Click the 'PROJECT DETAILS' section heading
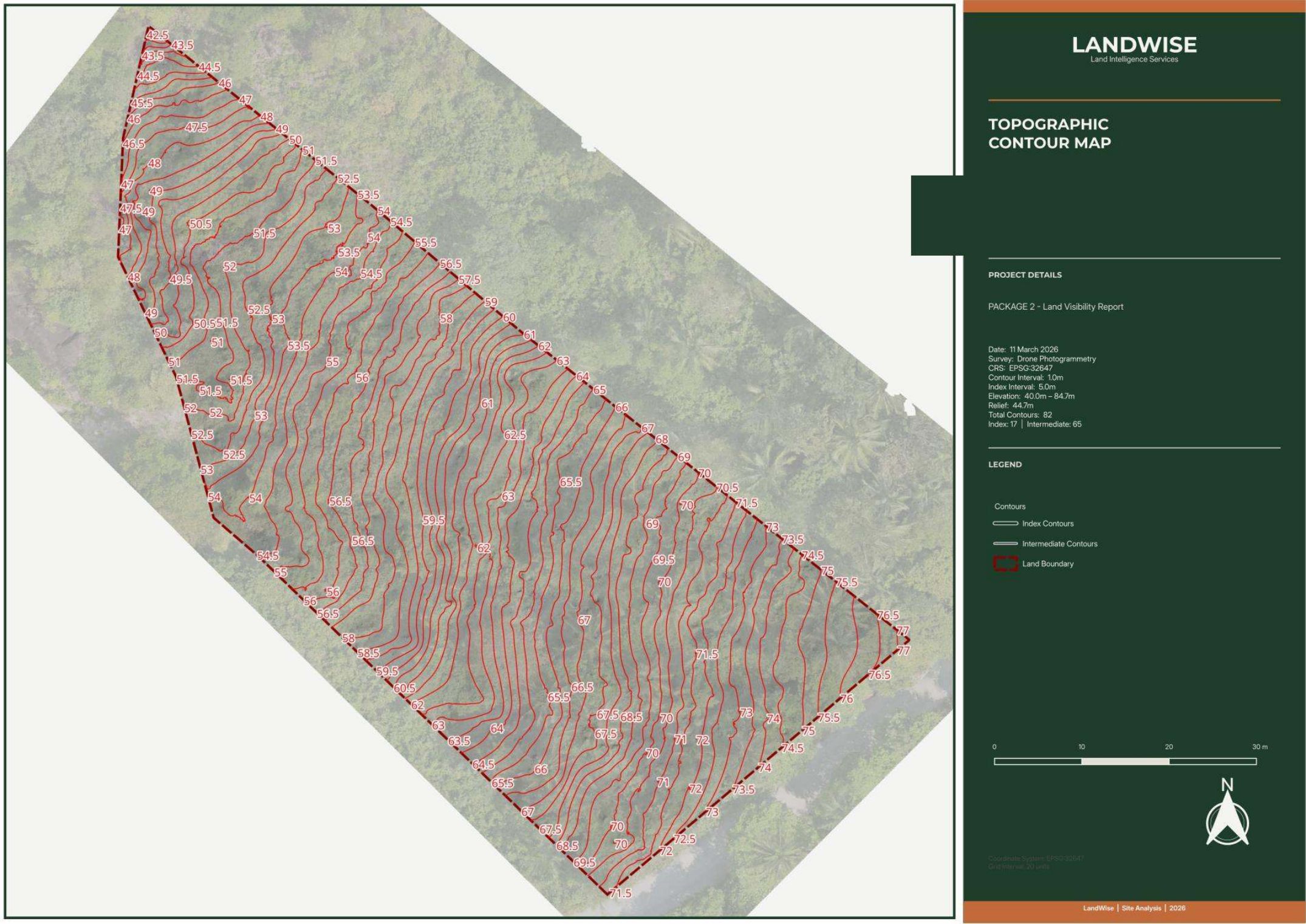1306x924 pixels. (1025, 275)
